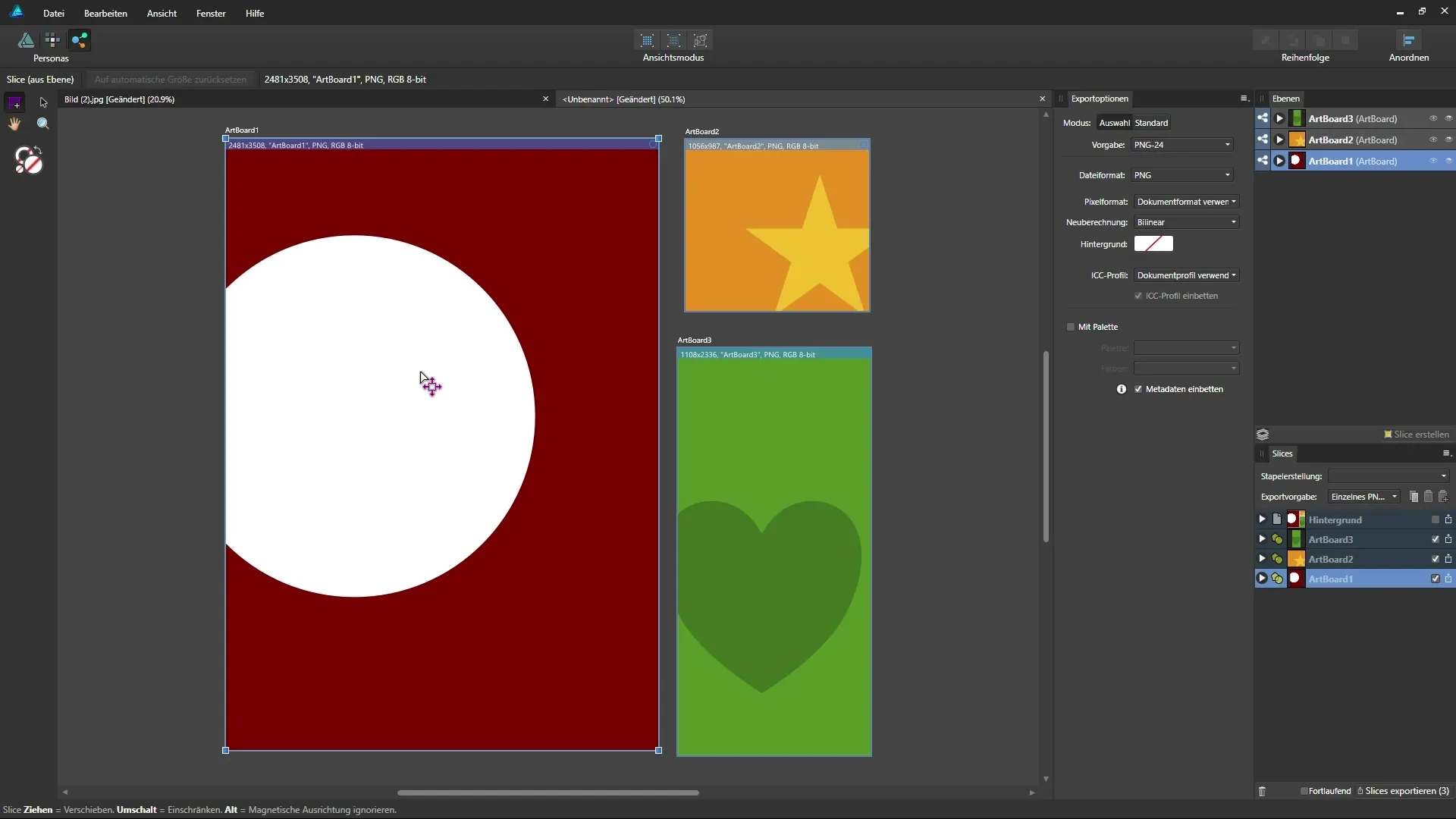Click the stroke and fill colour selector
1456x819 pixels.
[29, 160]
